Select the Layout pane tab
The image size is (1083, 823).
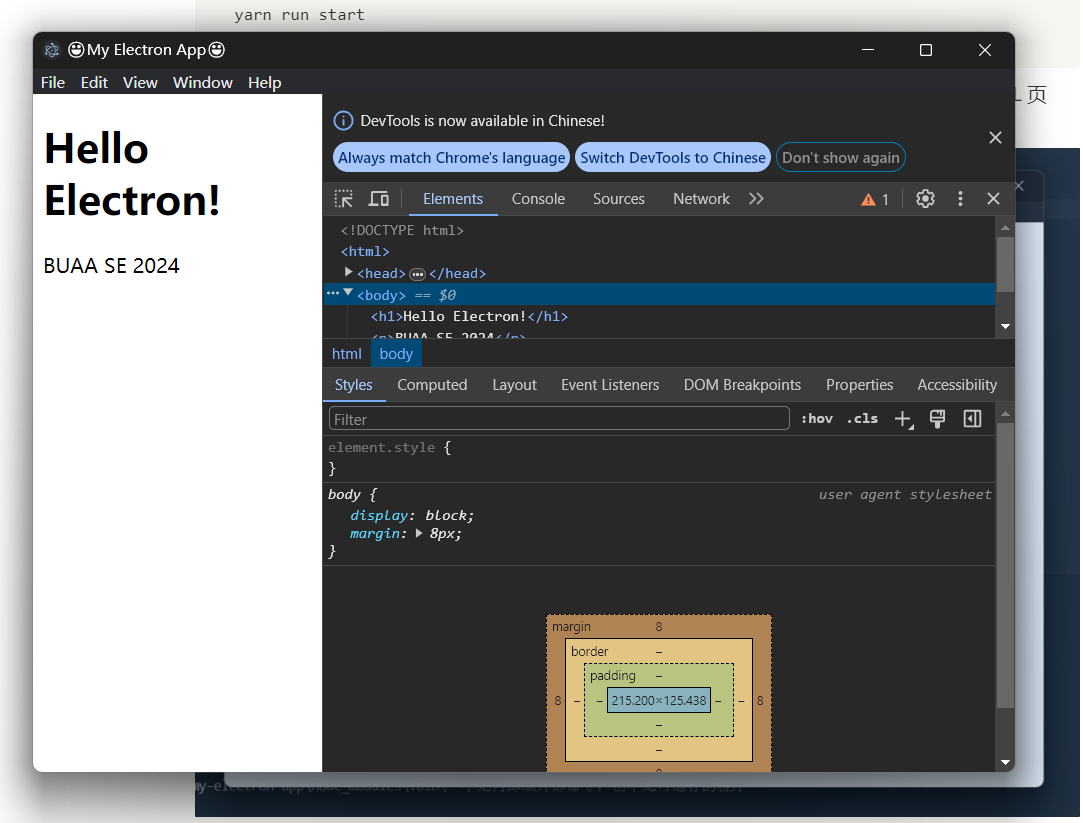point(514,385)
